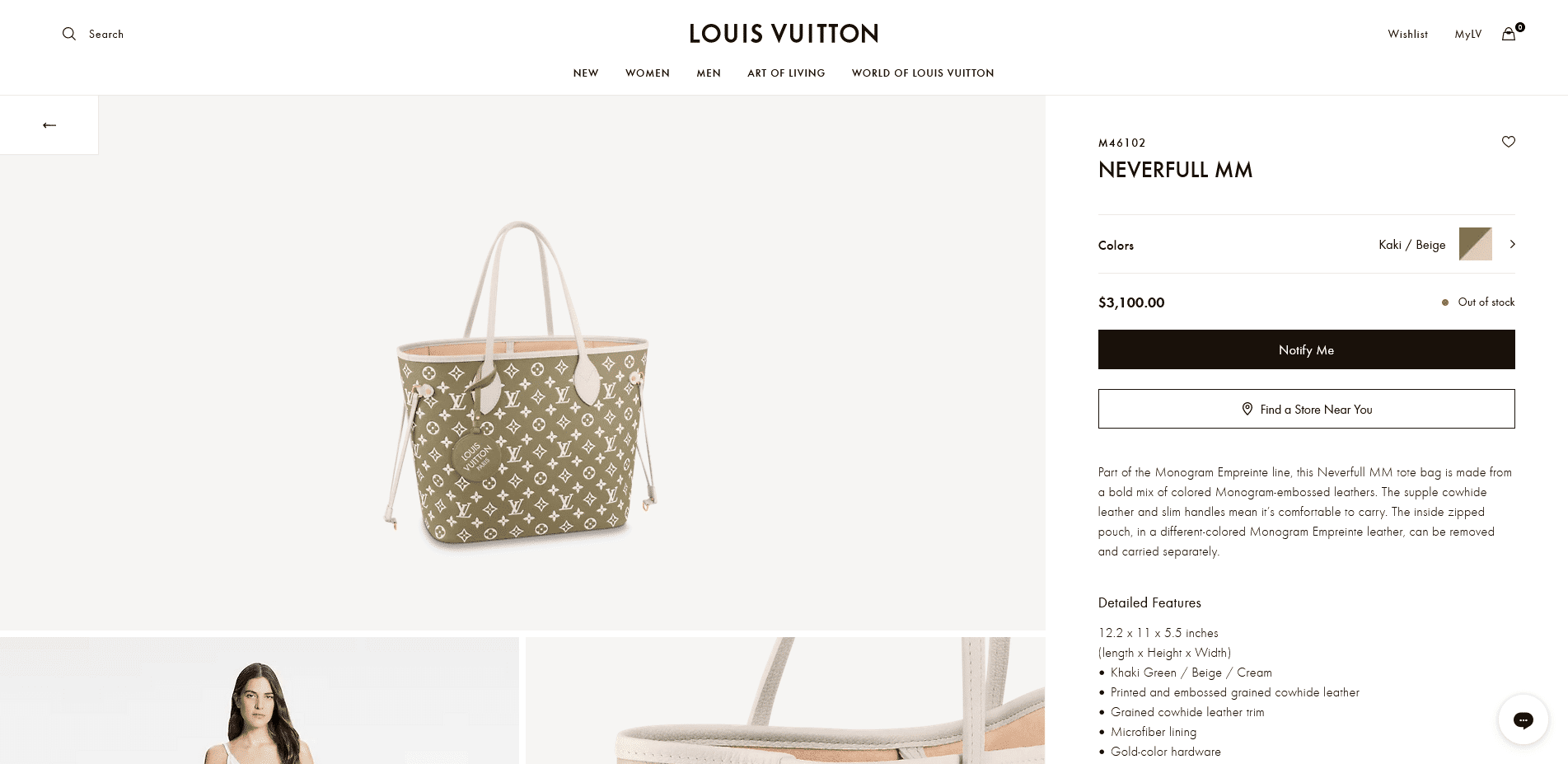This screenshot has width=1568, height=764.
Task: Open the ART OF LIVING menu
Action: click(786, 73)
